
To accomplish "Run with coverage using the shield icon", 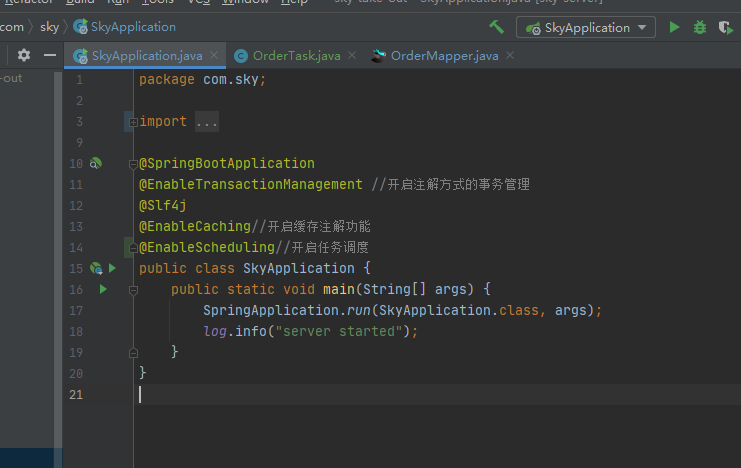I will (725, 27).
